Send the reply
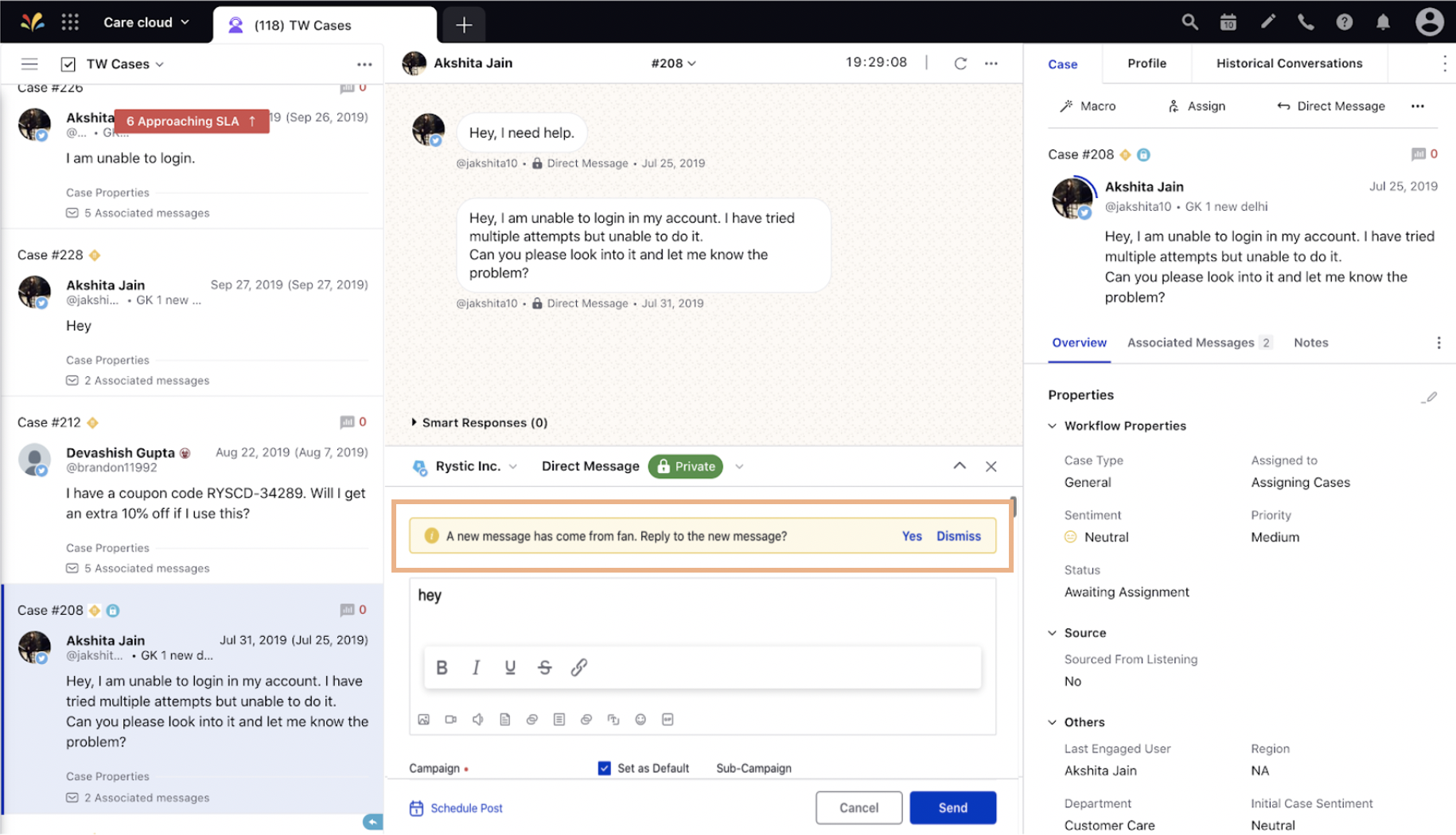 coord(952,808)
